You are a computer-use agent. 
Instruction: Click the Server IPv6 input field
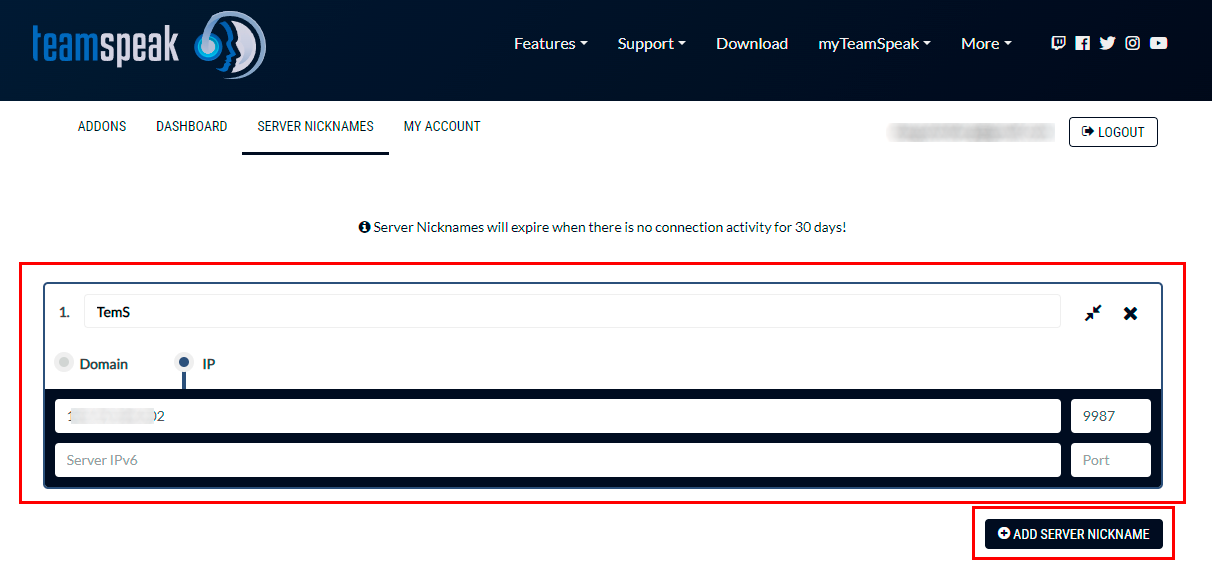[x=557, y=460]
